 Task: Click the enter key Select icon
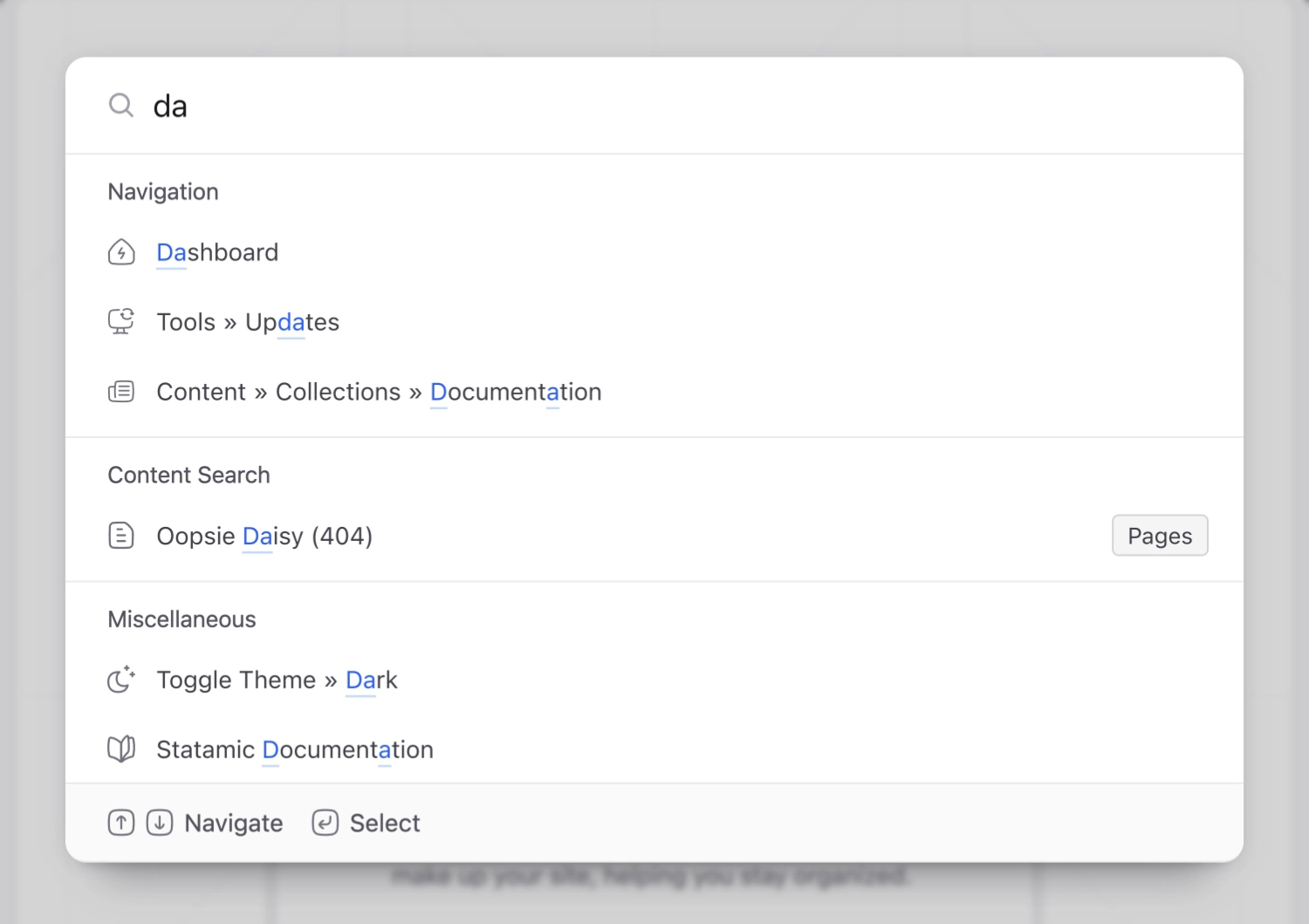coord(326,823)
